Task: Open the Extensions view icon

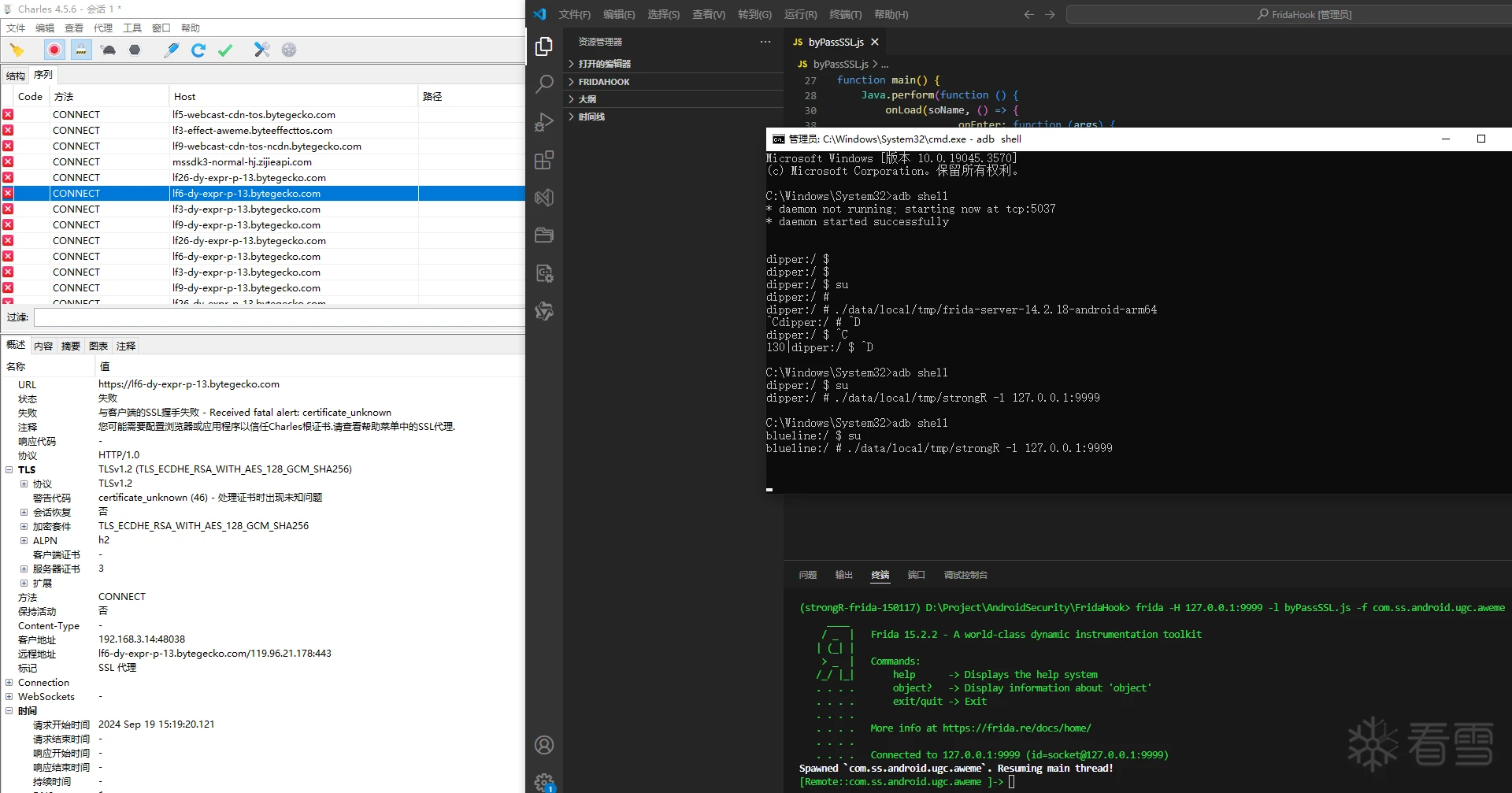Action: (x=544, y=160)
